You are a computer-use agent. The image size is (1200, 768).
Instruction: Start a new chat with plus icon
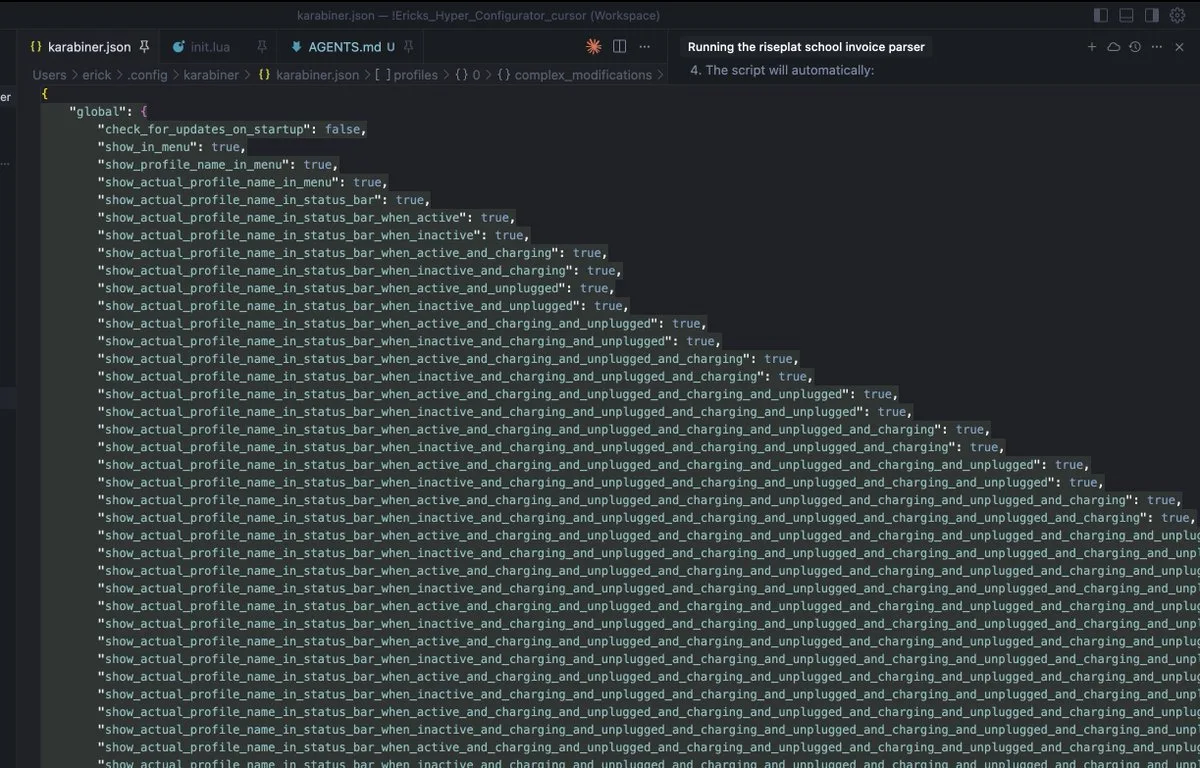coord(1092,47)
